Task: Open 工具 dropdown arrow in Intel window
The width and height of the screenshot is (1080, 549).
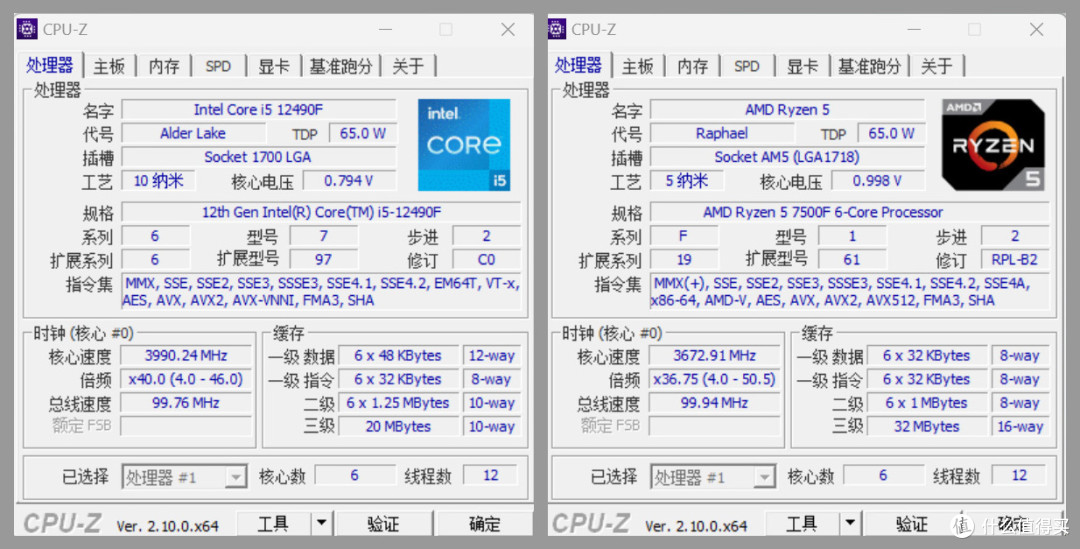Action: coord(321,524)
